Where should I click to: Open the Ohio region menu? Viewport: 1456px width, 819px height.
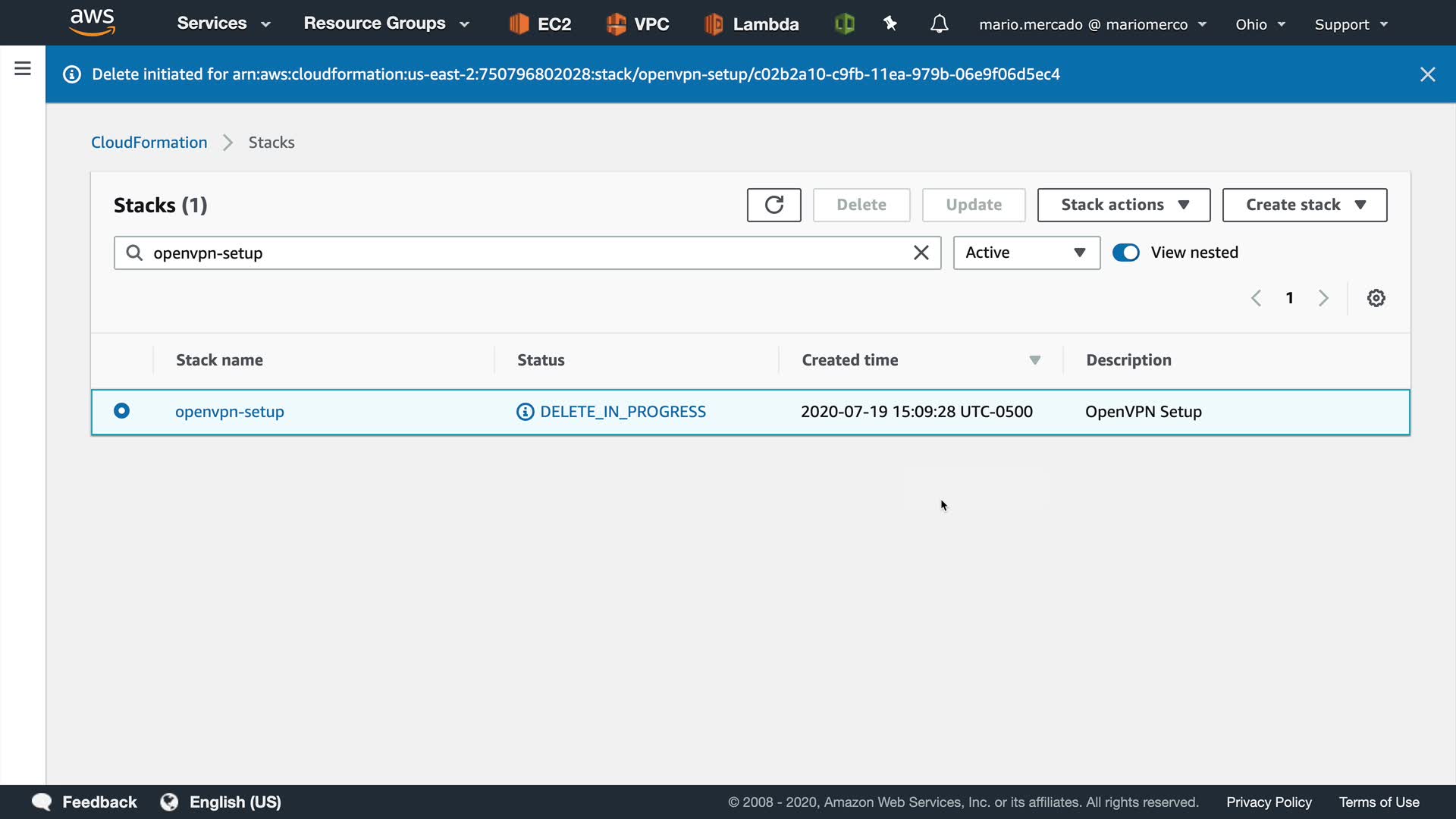(x=1260, y=24)
